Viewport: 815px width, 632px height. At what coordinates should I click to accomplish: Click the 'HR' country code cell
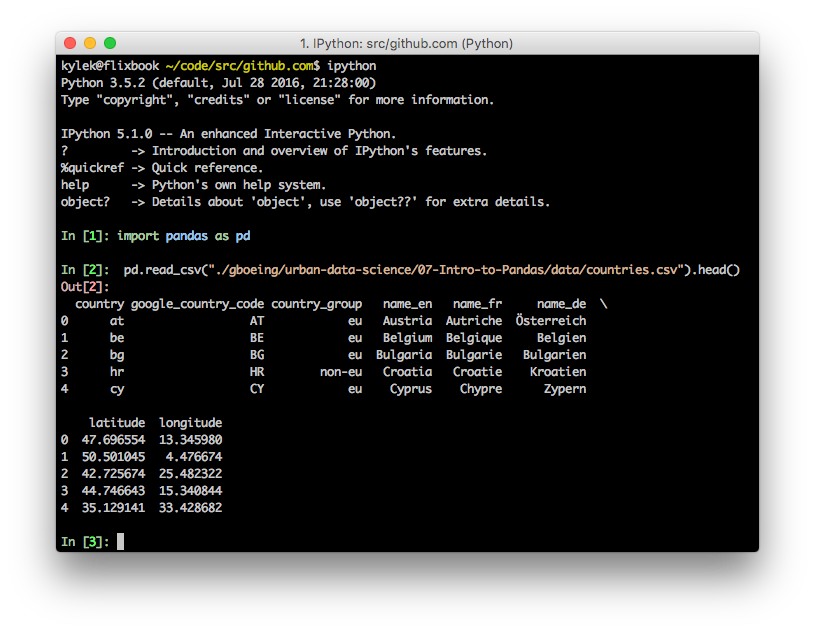pyautogui.click(x=257, y=372)
